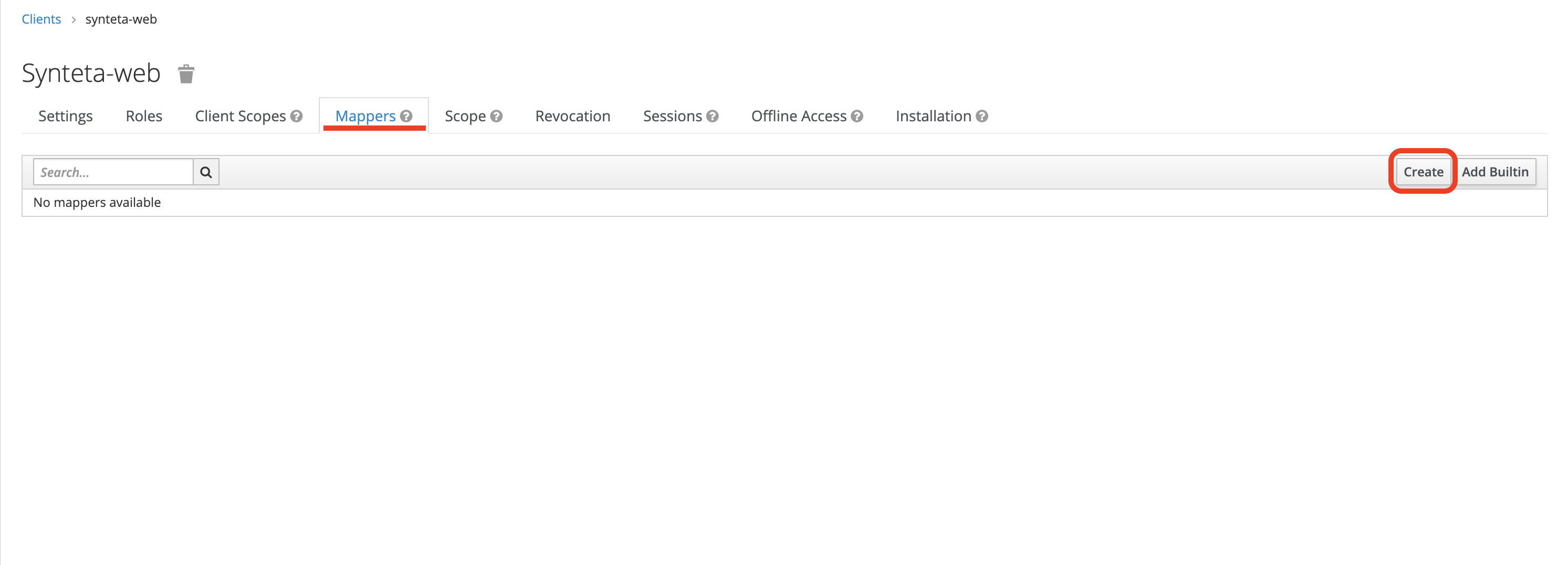Click the search magnifier icon button
Image resolution: width=1568 pixels, height=565 pixels.
point(206,172)
